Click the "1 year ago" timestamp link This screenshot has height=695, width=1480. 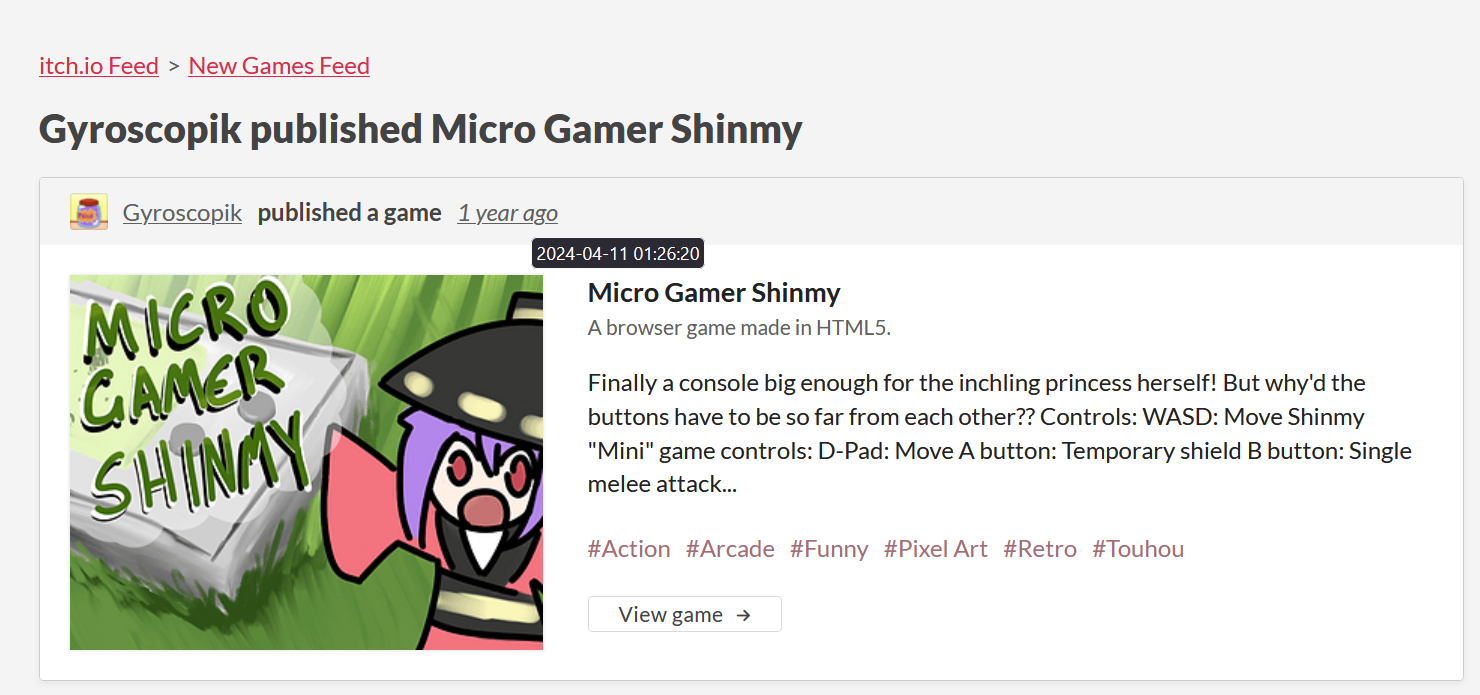507,212
